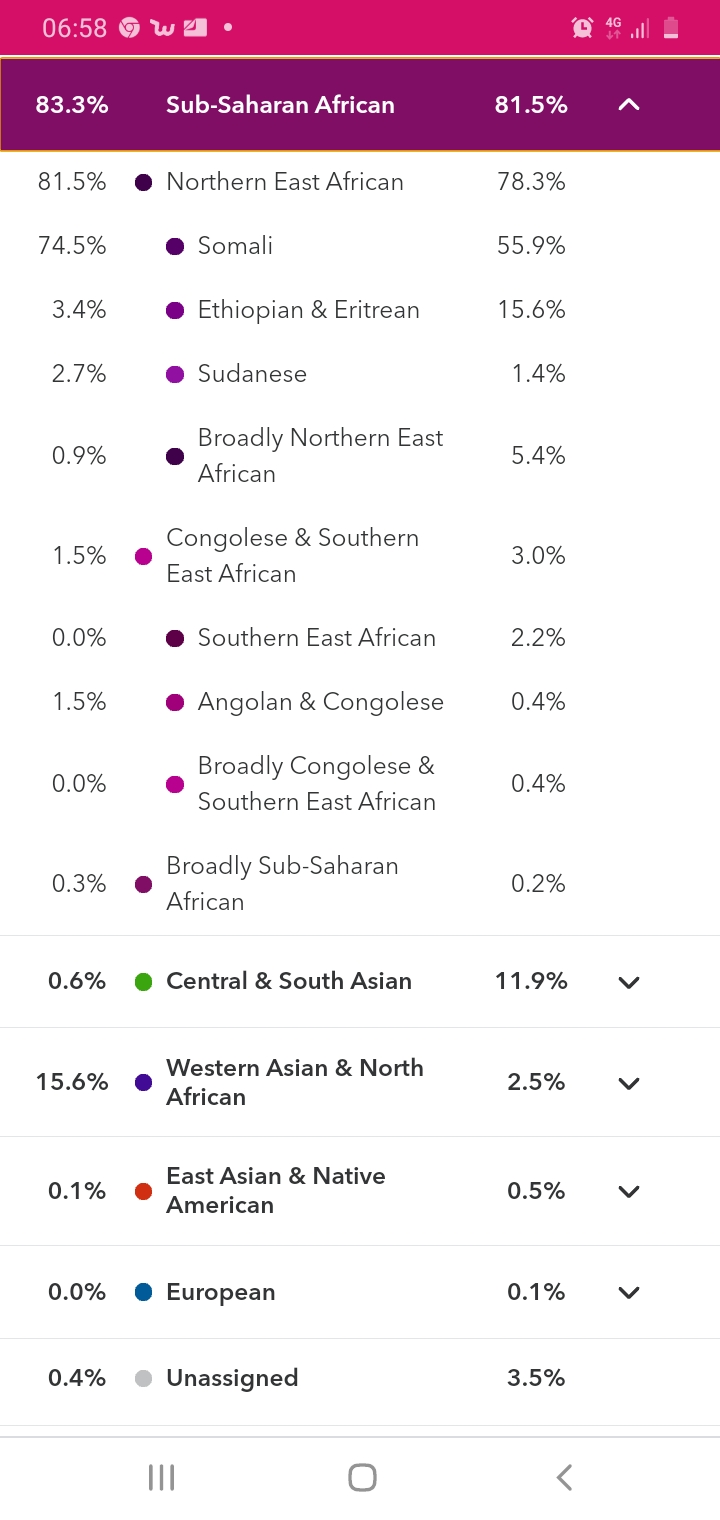The image size is (720, 1520).
Task: Tap the green Central & South Asian dot
Action: tap(143, 982)
